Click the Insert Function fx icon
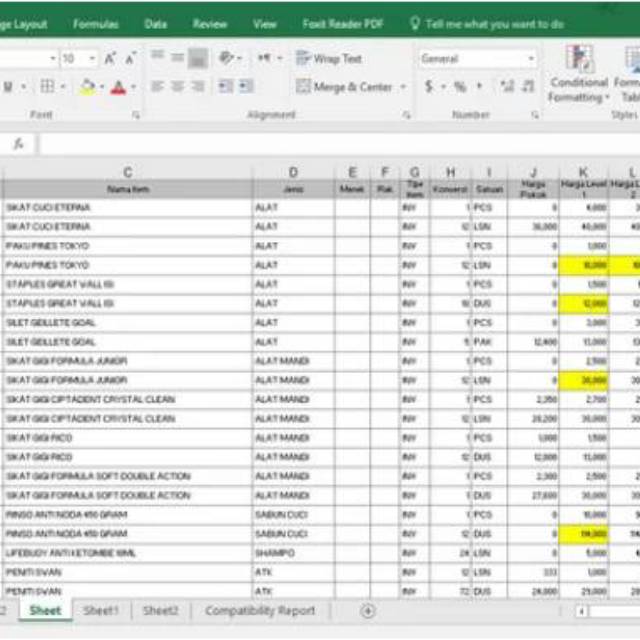Viewport: 640px width, 640px height. pyautogui.click(x=18, y=144)
